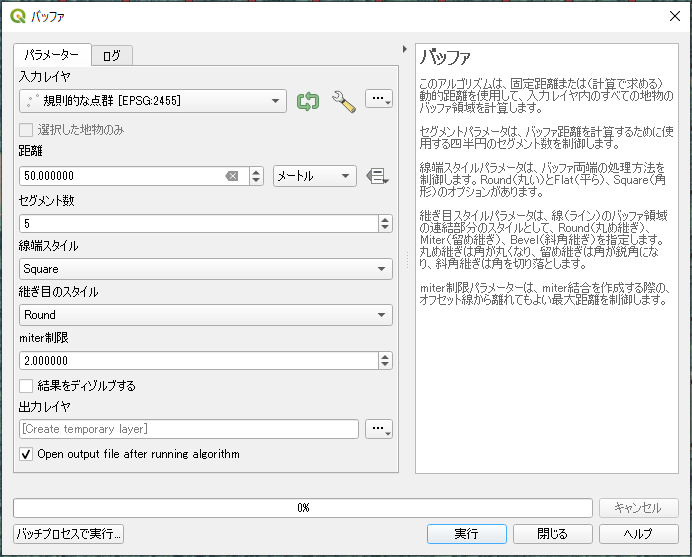Click the QGIS logo in the title bar
The width and height of the screenshot is (692, 557).
click(18, 16)
